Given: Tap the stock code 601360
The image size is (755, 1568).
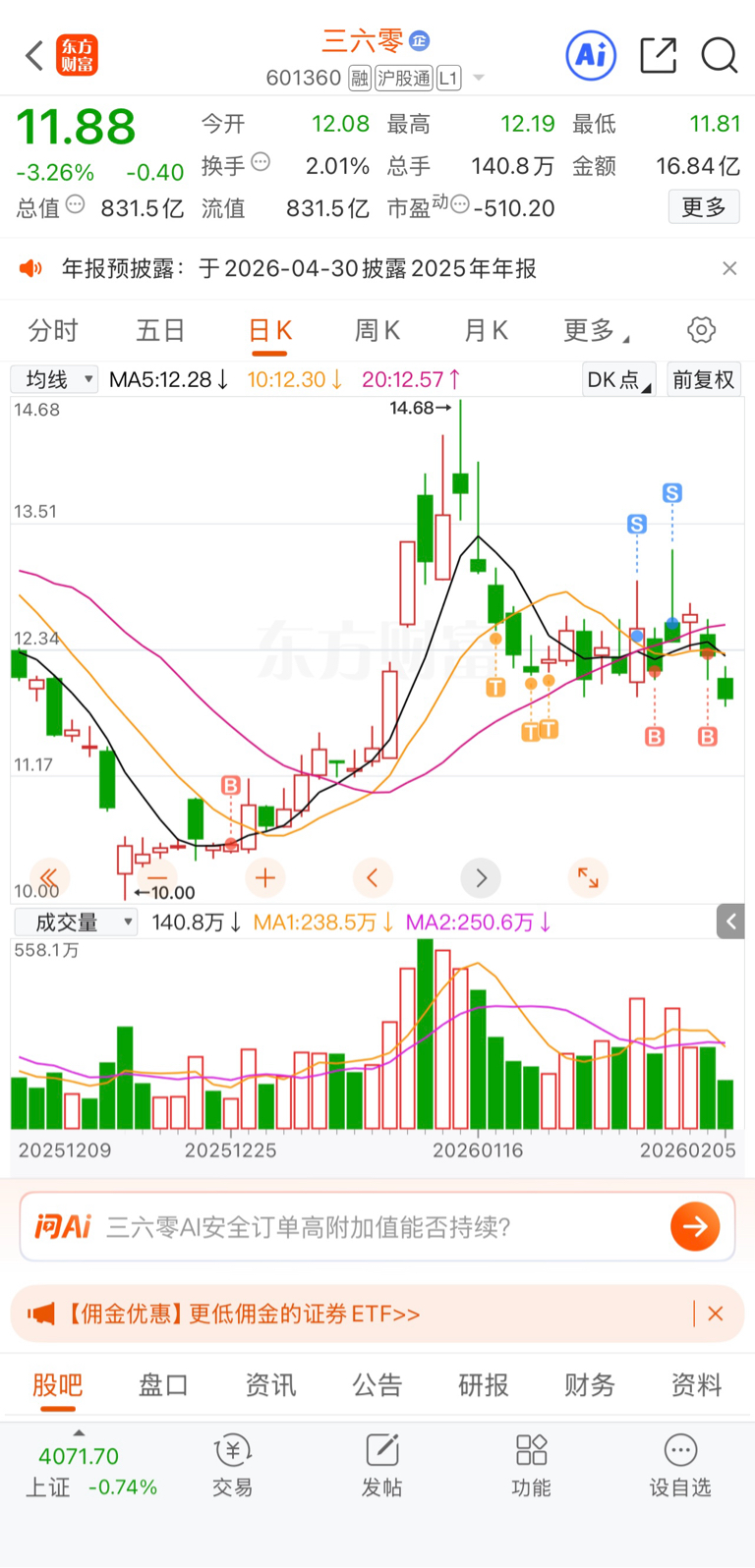Looking at the screenshot, I should coord(304,78).
